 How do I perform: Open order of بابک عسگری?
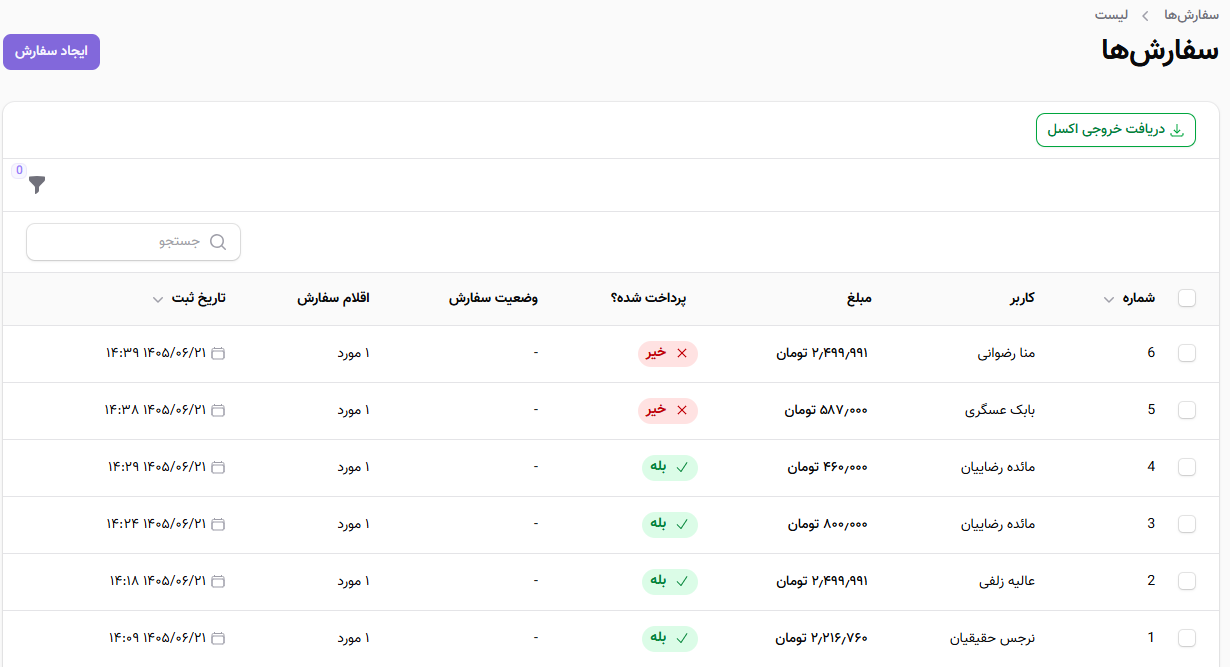click(1000, 410)
